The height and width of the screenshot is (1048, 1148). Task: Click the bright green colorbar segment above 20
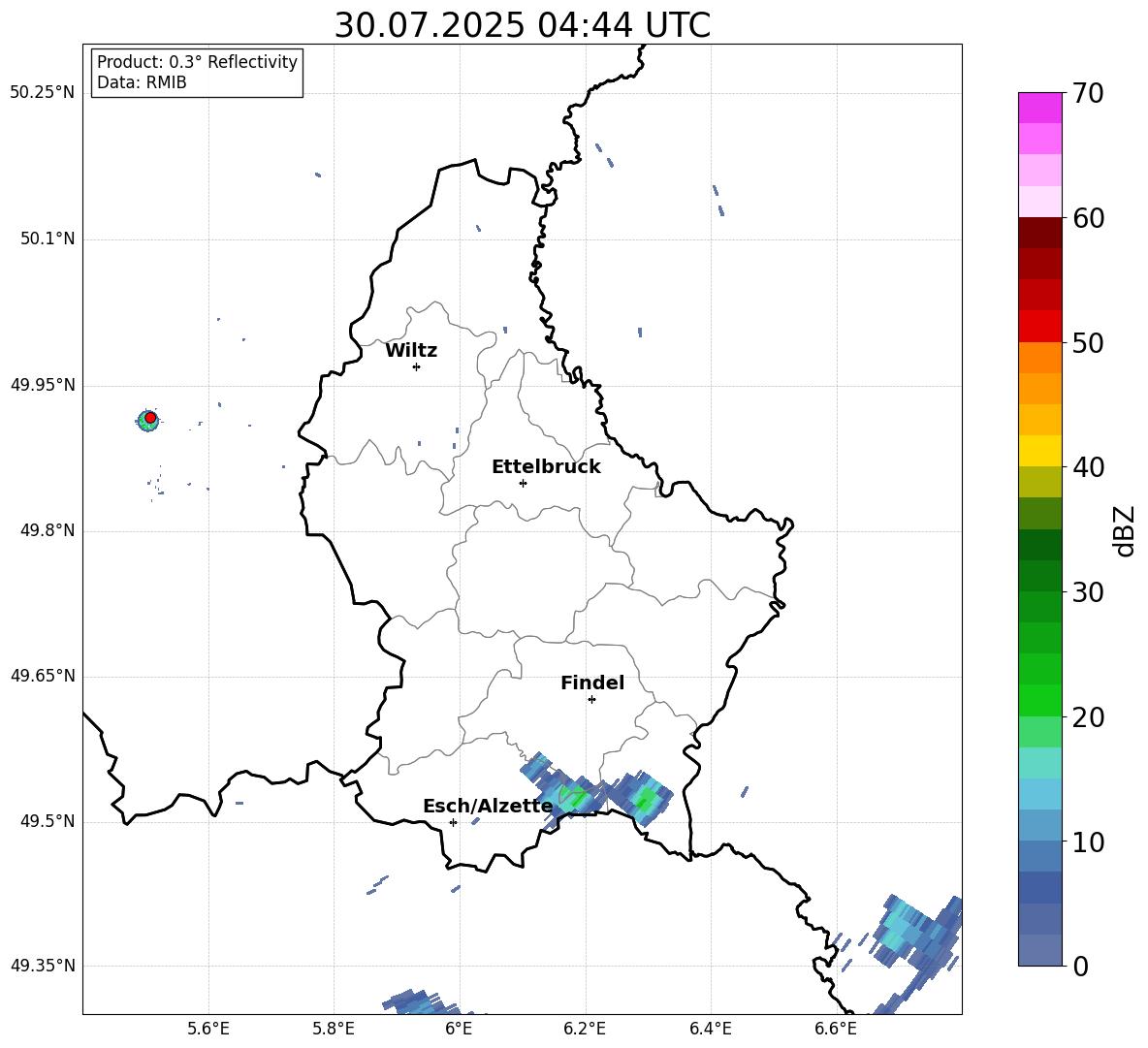pos(1039,700)
